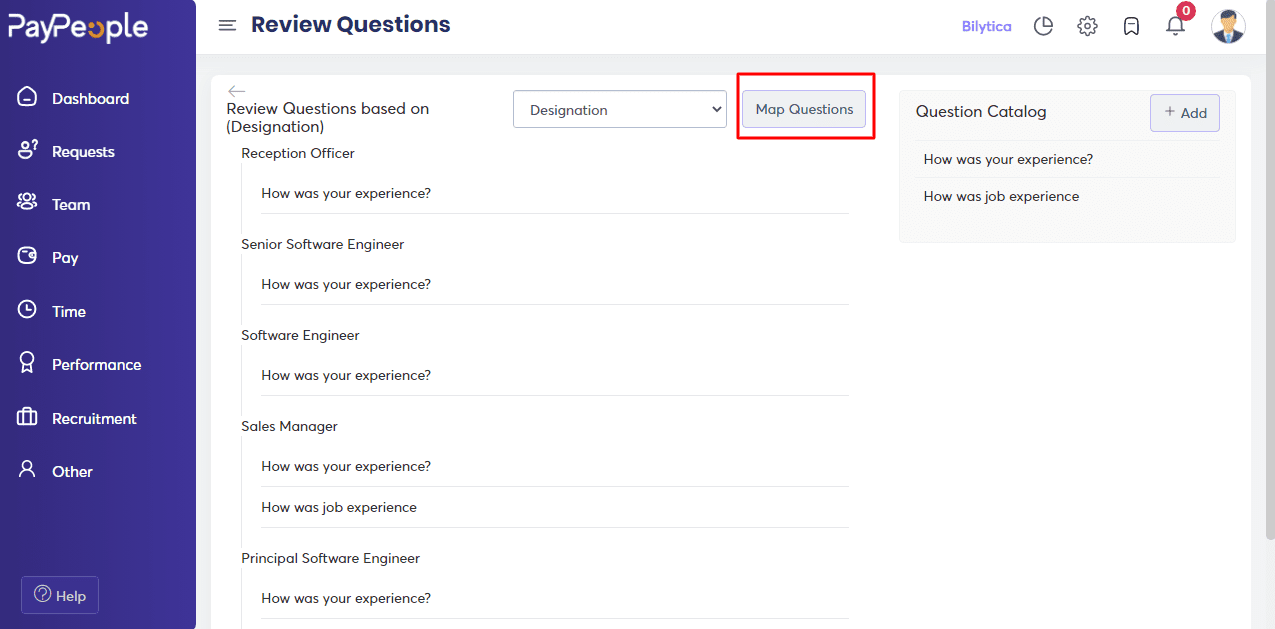This screenshot has height=629, width=1275.
Task: Click the Pay wallet icon
Action: coord(27,256)
